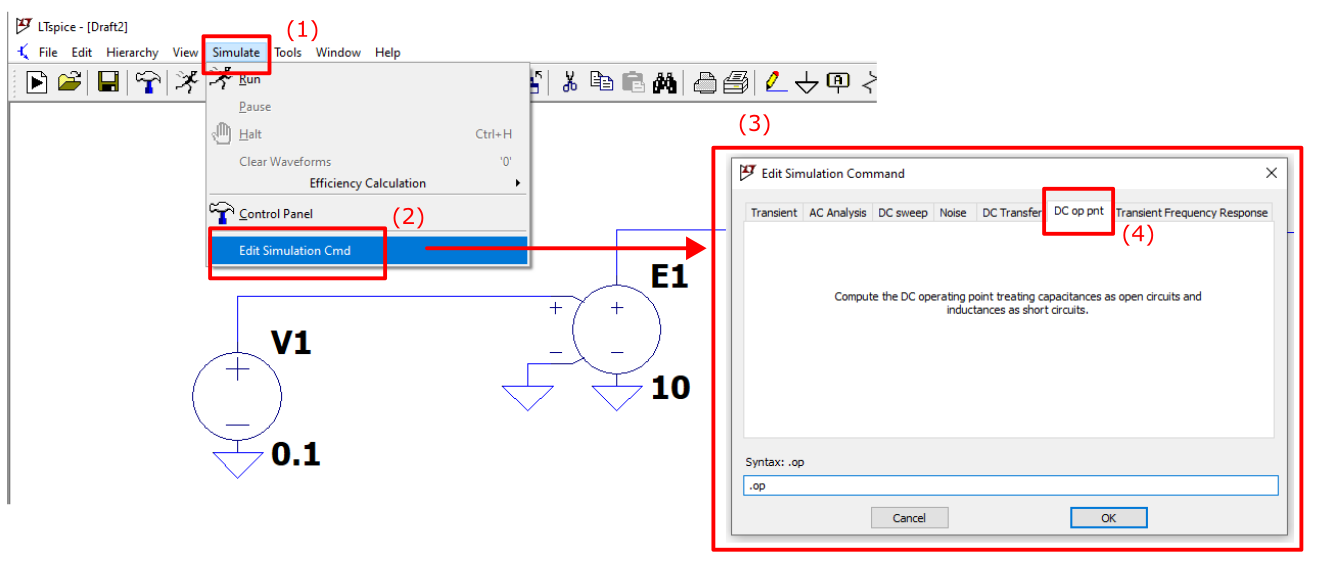Open the File menu
The width and height of the screenshot is (1319, 565).
[x=48, y=52]
